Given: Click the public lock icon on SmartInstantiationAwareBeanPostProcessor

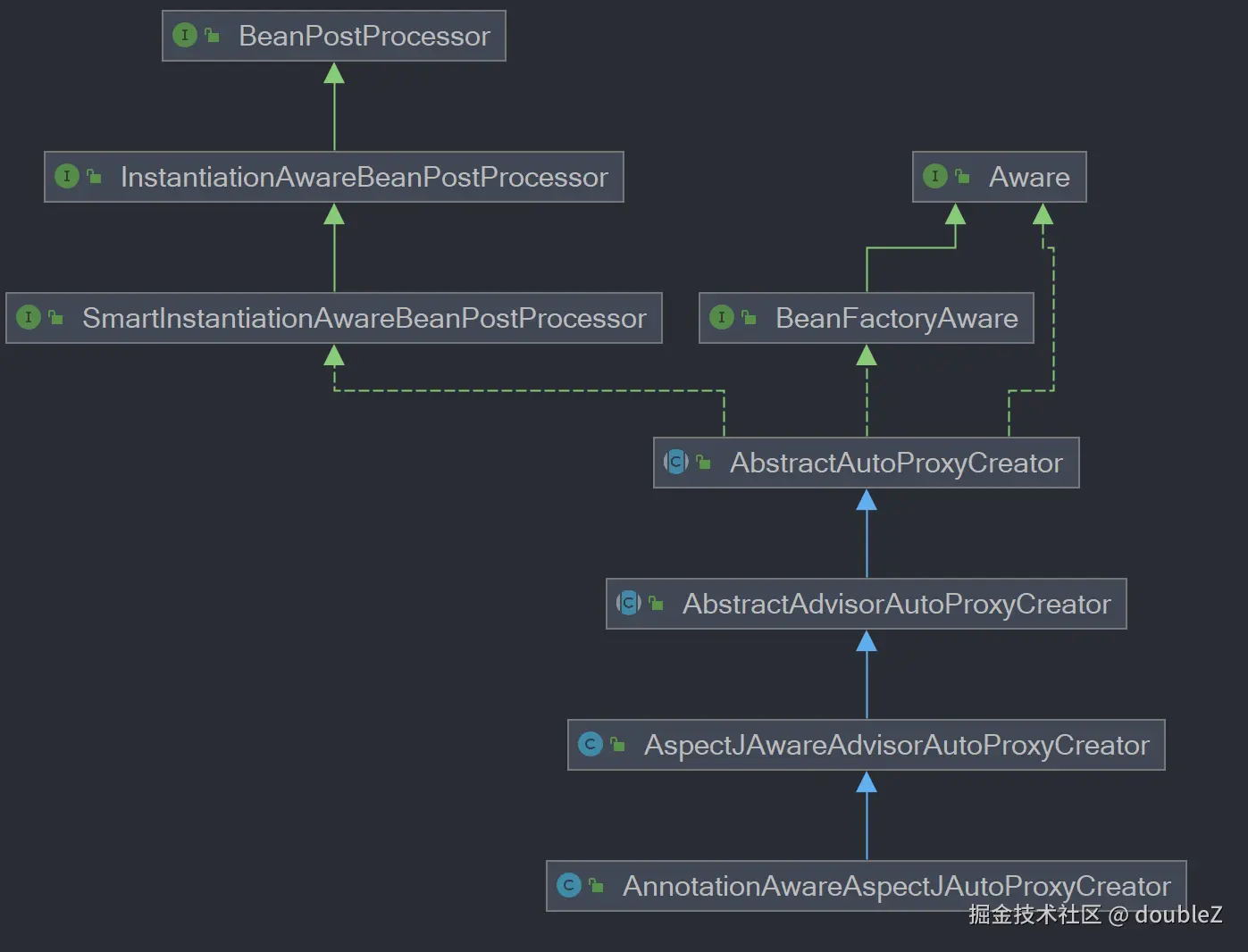Looking at the screenshot, I should [x=55, y=317].
